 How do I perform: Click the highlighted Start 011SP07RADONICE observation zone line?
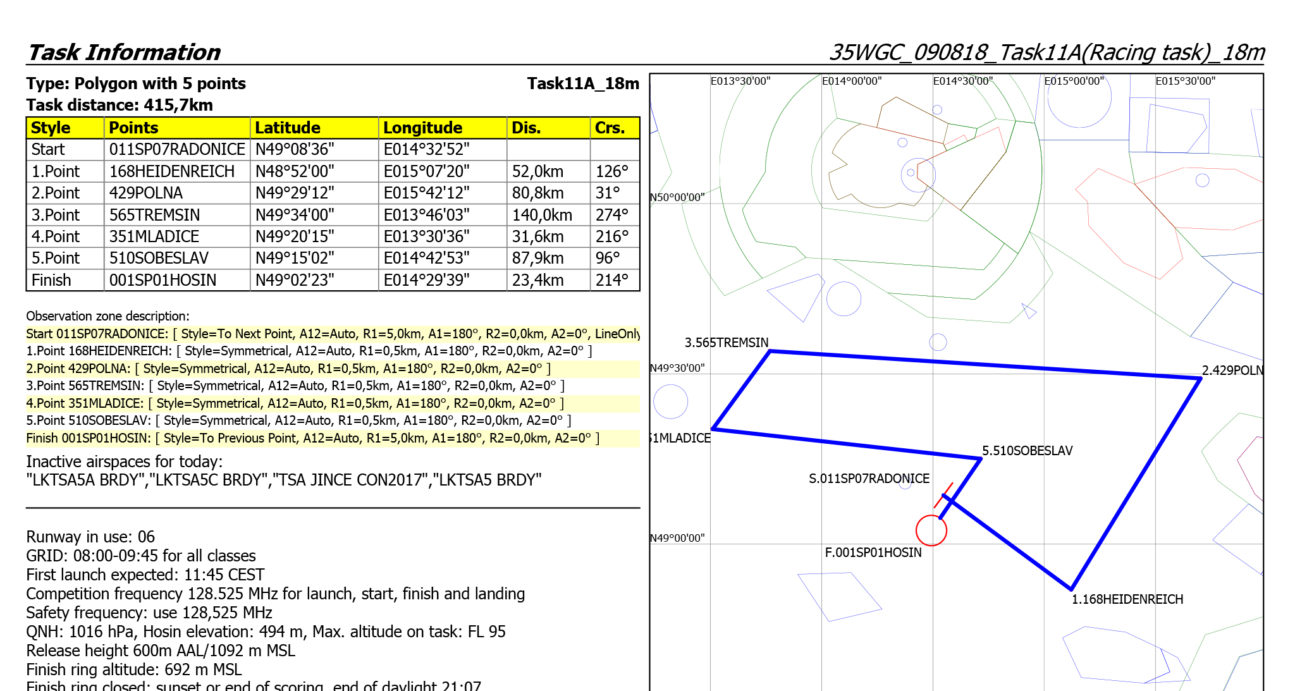point(332,333)
